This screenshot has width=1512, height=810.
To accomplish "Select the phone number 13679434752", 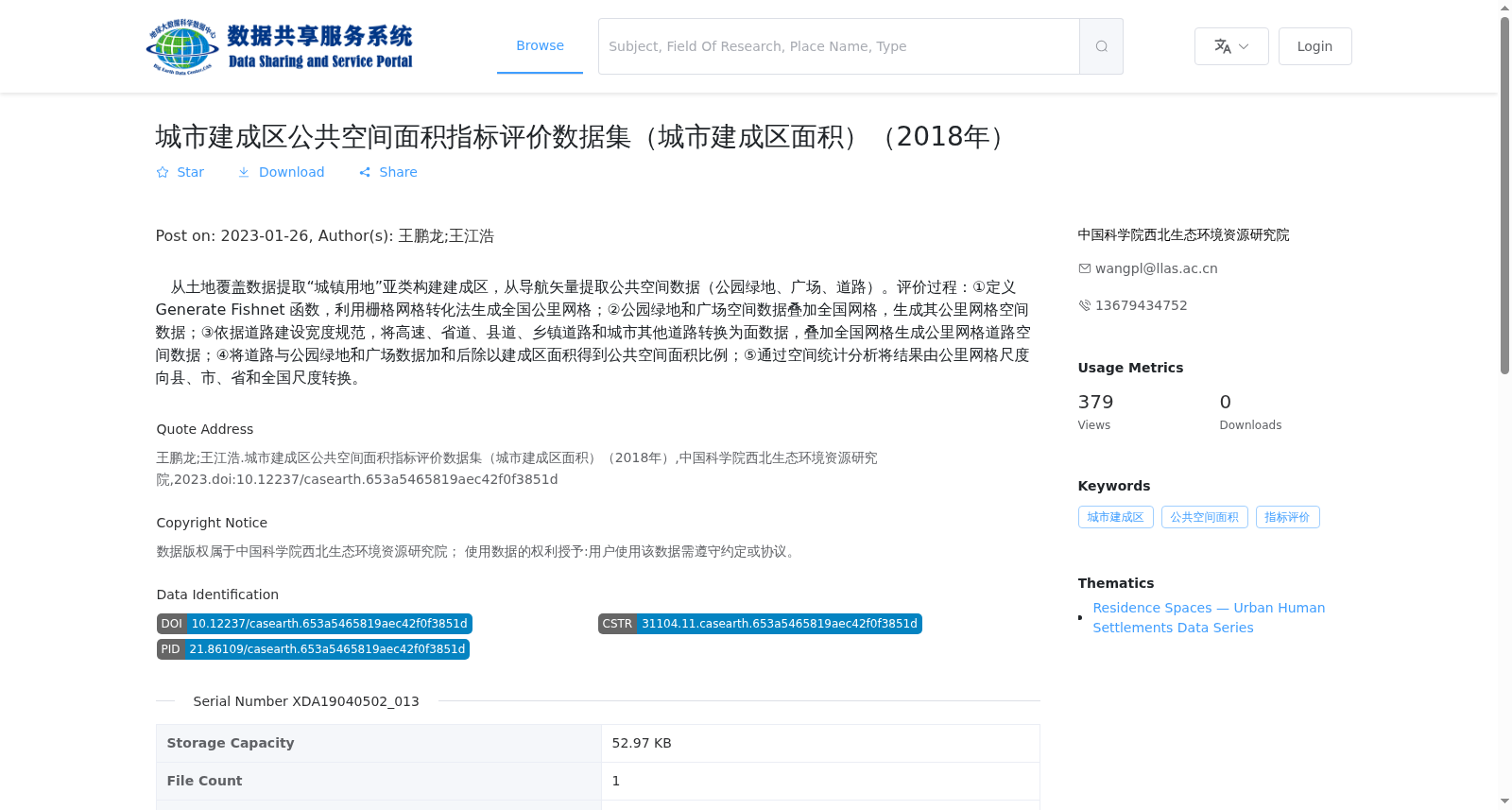I will (1142, 305).
